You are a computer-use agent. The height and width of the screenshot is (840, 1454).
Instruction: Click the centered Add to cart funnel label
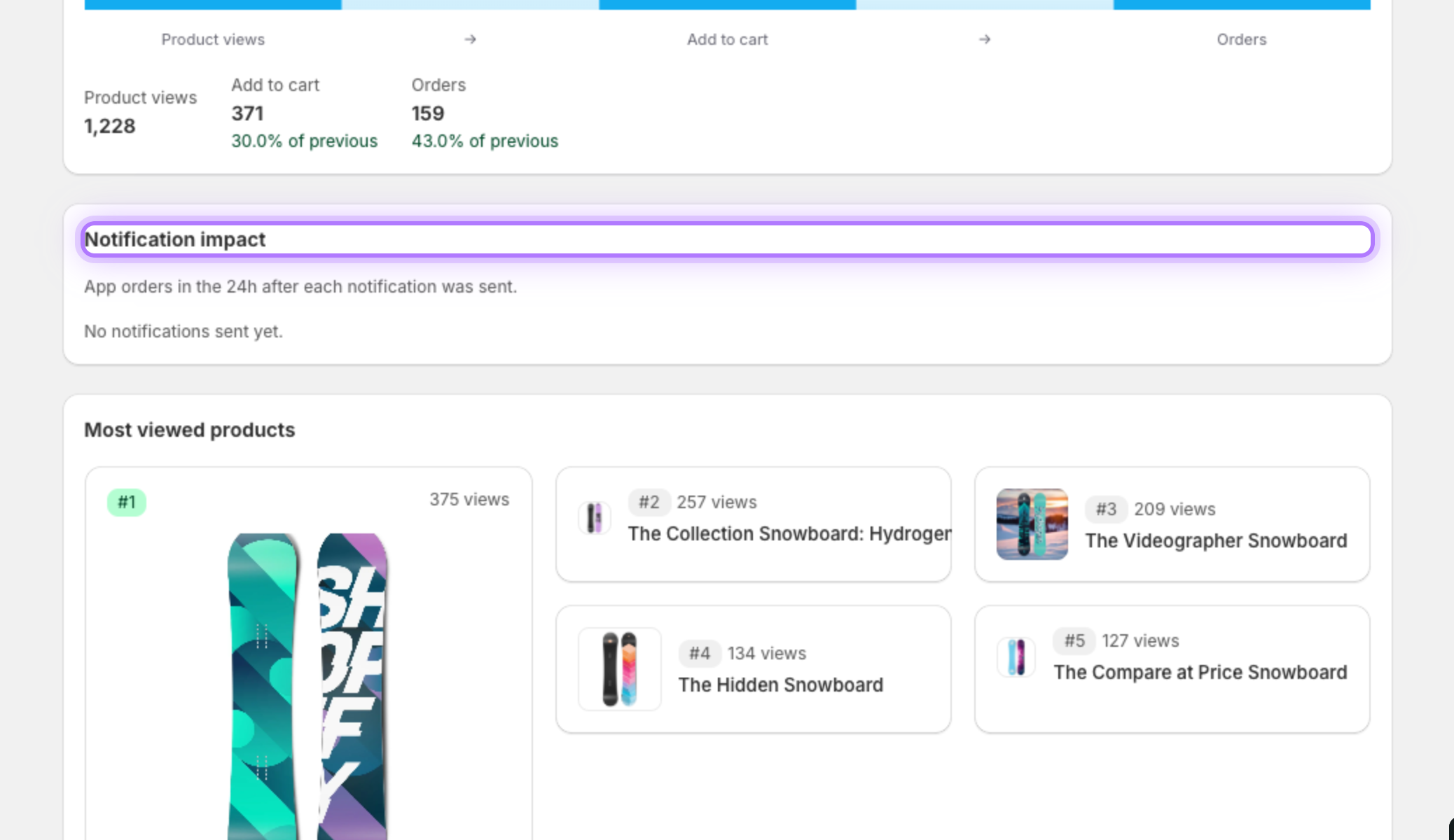pyautogui.click(x=727, y=39)
